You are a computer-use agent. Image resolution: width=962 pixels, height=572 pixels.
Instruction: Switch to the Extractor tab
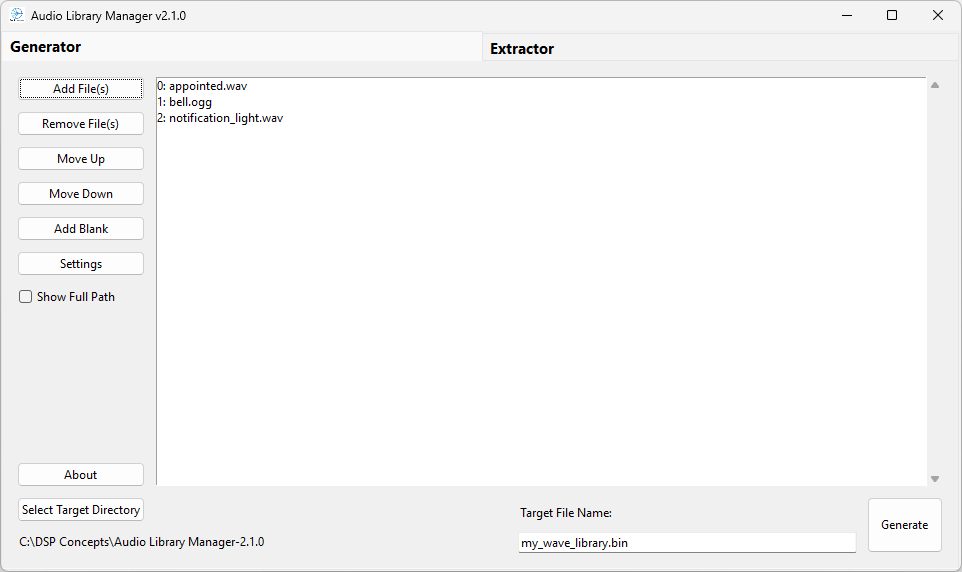pyautogui.click(x=522, y=49)
